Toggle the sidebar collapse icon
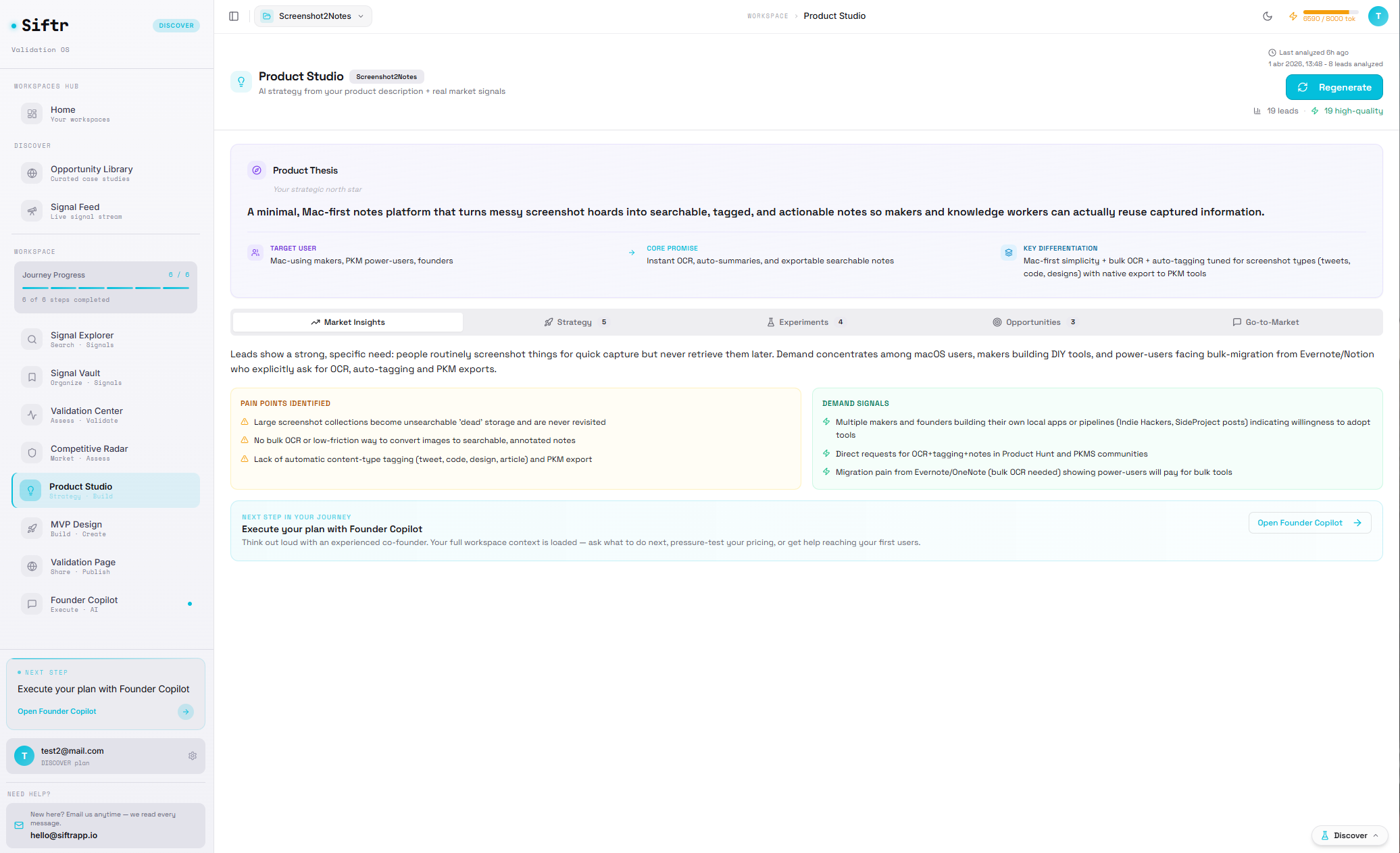Viewport: 1400px width, 853px height. [234, 16]
